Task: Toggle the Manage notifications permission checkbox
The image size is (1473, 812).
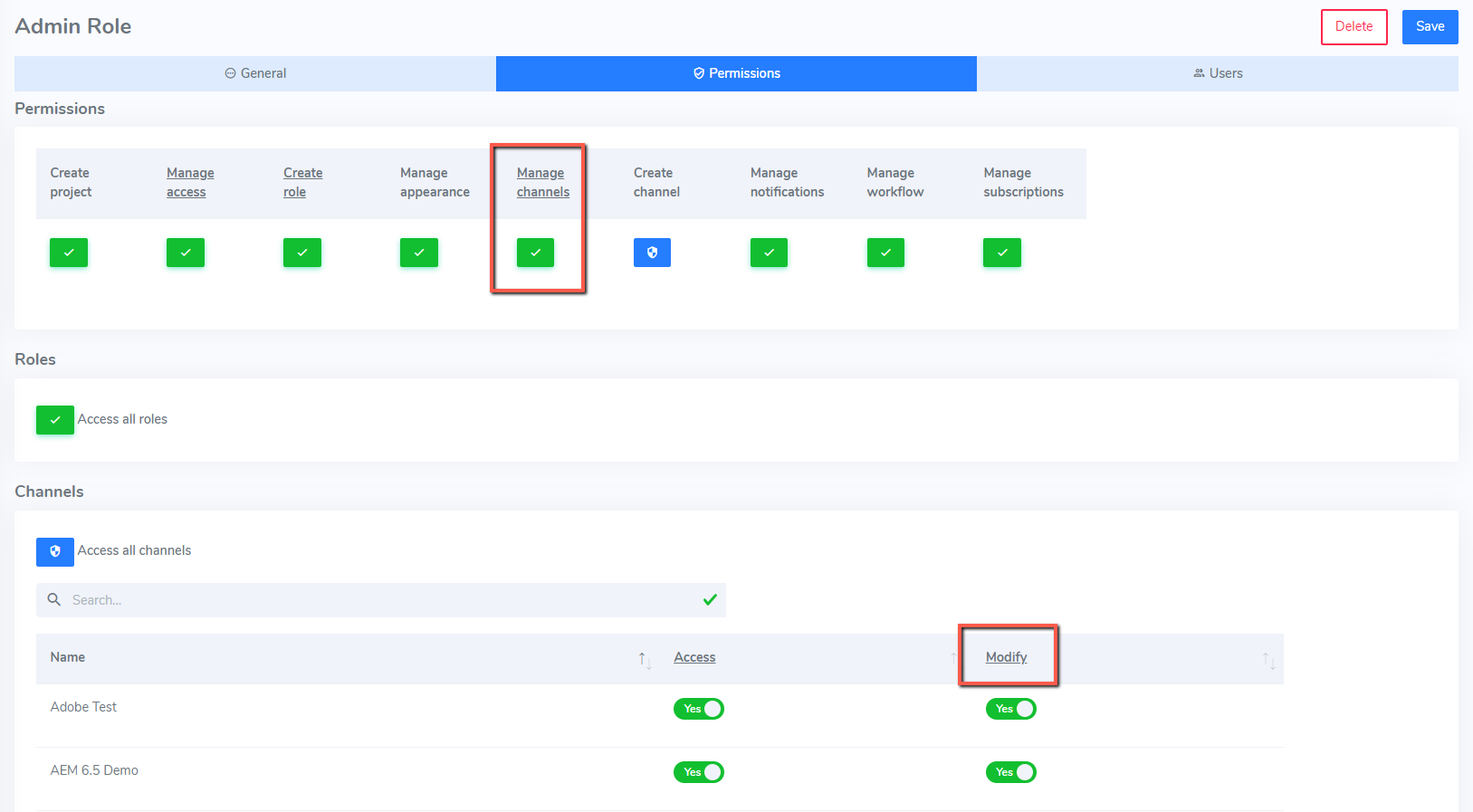Action: pos(769,253)
